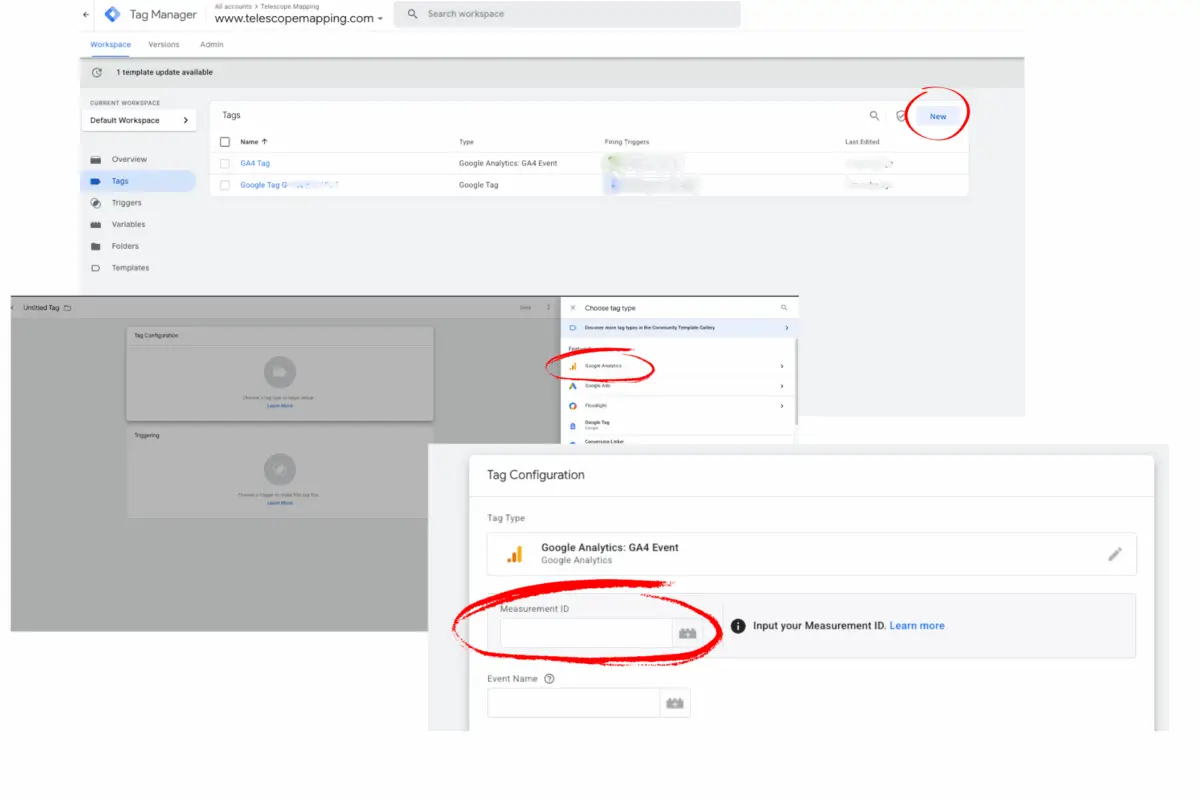Open Folders in the sidebar
Screen dimensions: 1200x800
click(x=125, y=246)
